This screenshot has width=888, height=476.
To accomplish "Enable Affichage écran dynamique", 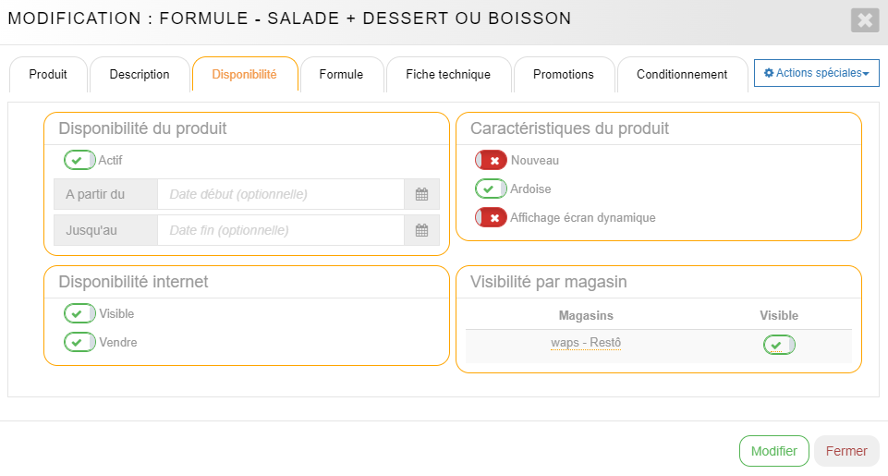I will tap(491, 217).
